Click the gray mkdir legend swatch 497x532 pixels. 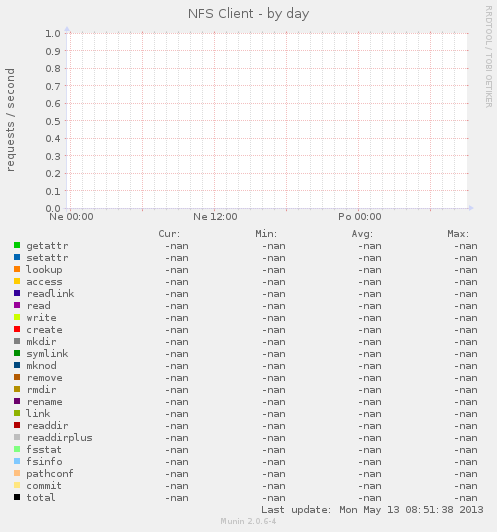pyautogui.click(x=17, y=341)
